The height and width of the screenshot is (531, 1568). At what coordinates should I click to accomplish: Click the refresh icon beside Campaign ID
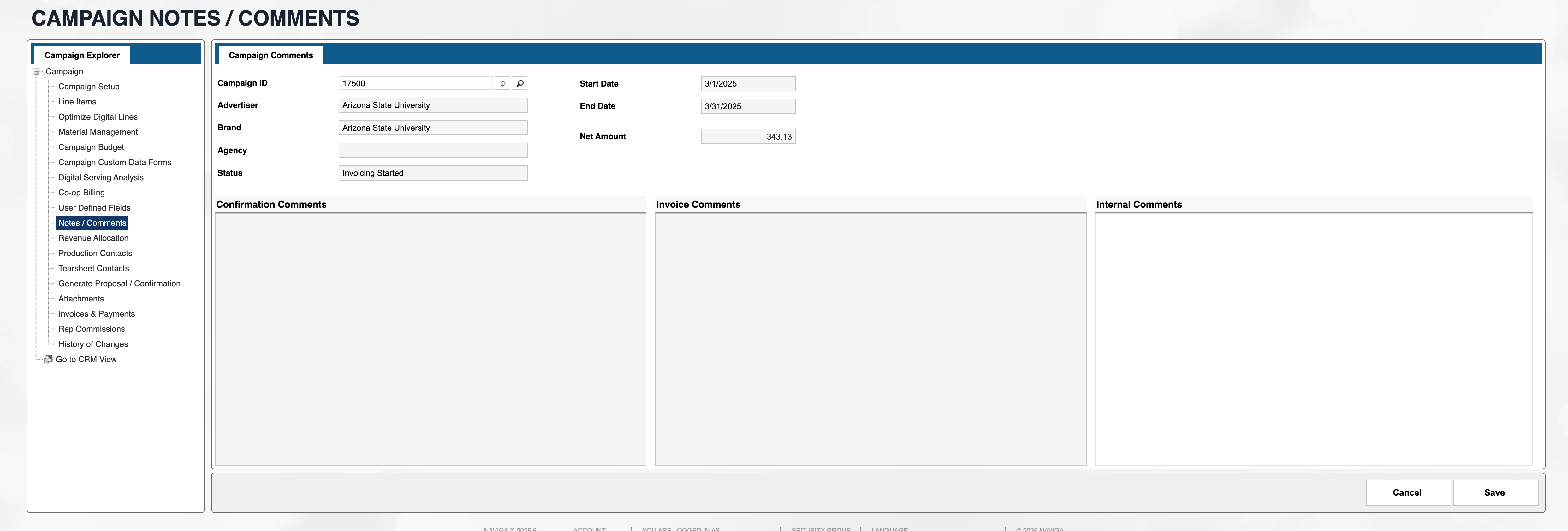pos(502,83)
